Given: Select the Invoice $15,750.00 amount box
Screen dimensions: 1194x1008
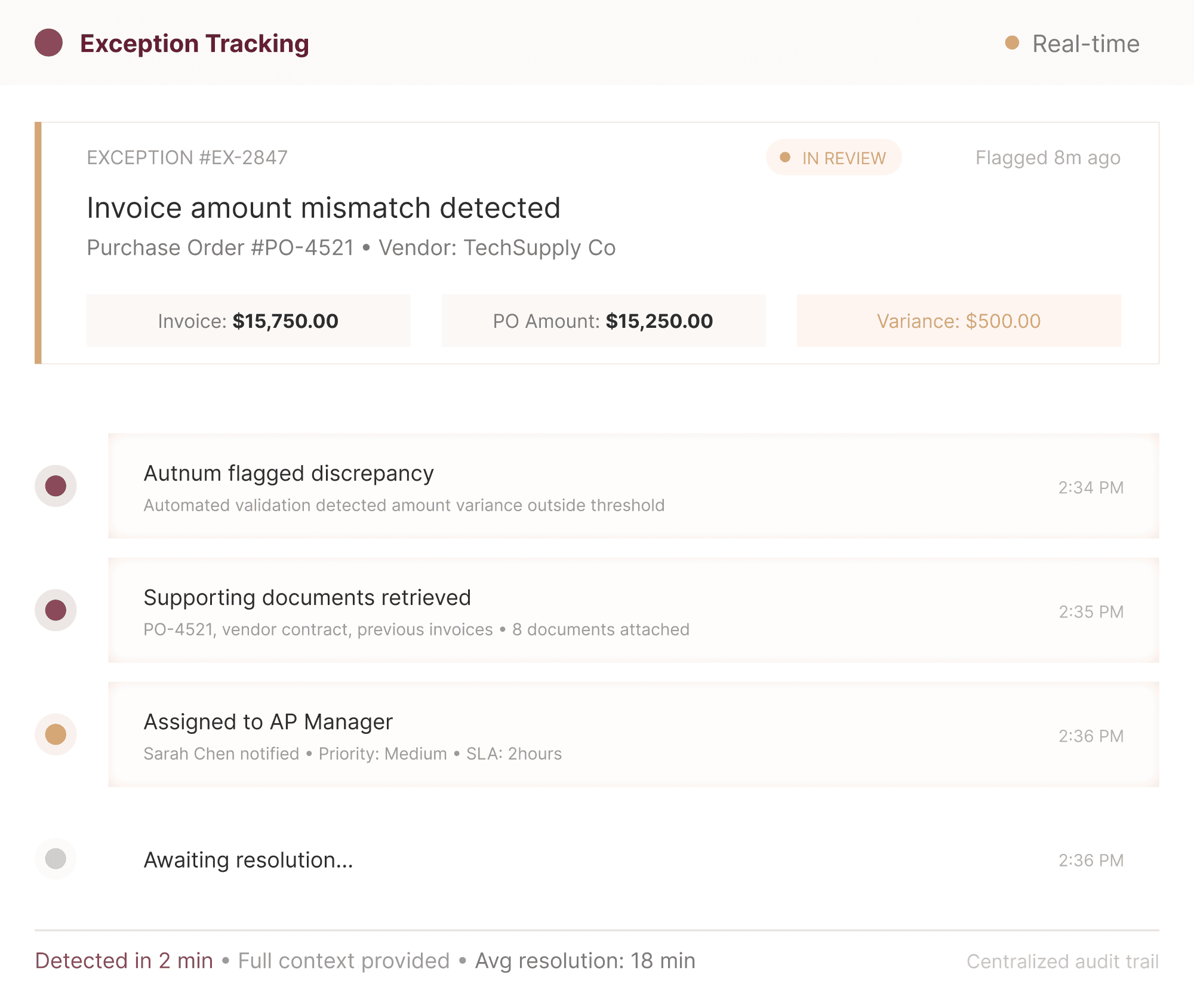Looking at the screenshot, I should (x=248, y=321).
